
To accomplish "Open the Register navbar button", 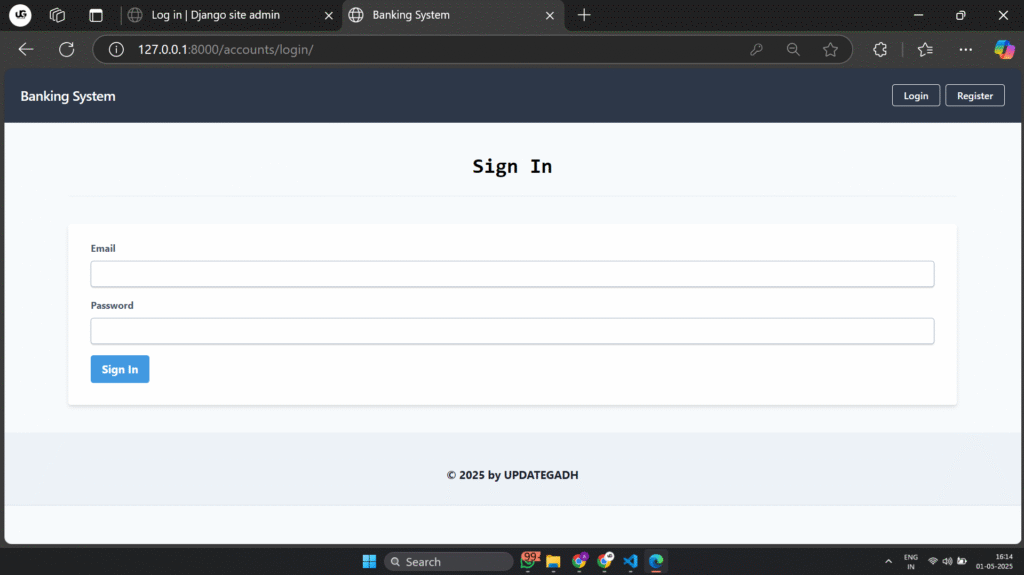I will [974, 95].
